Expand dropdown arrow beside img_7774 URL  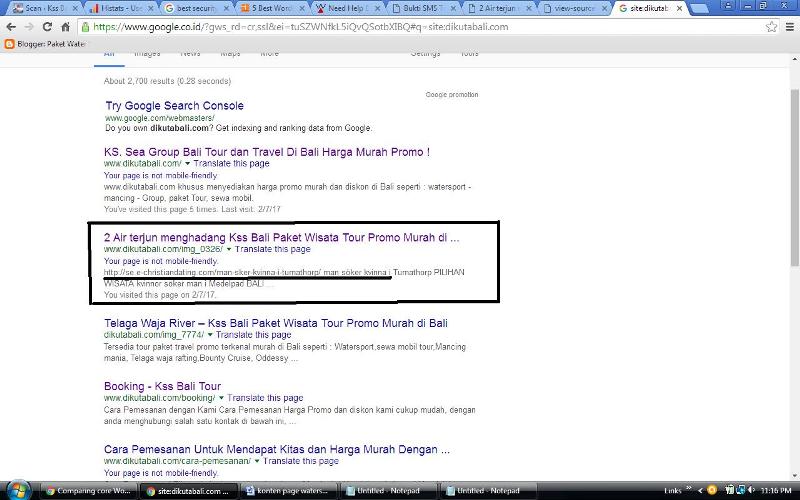[x=210, y=335]
